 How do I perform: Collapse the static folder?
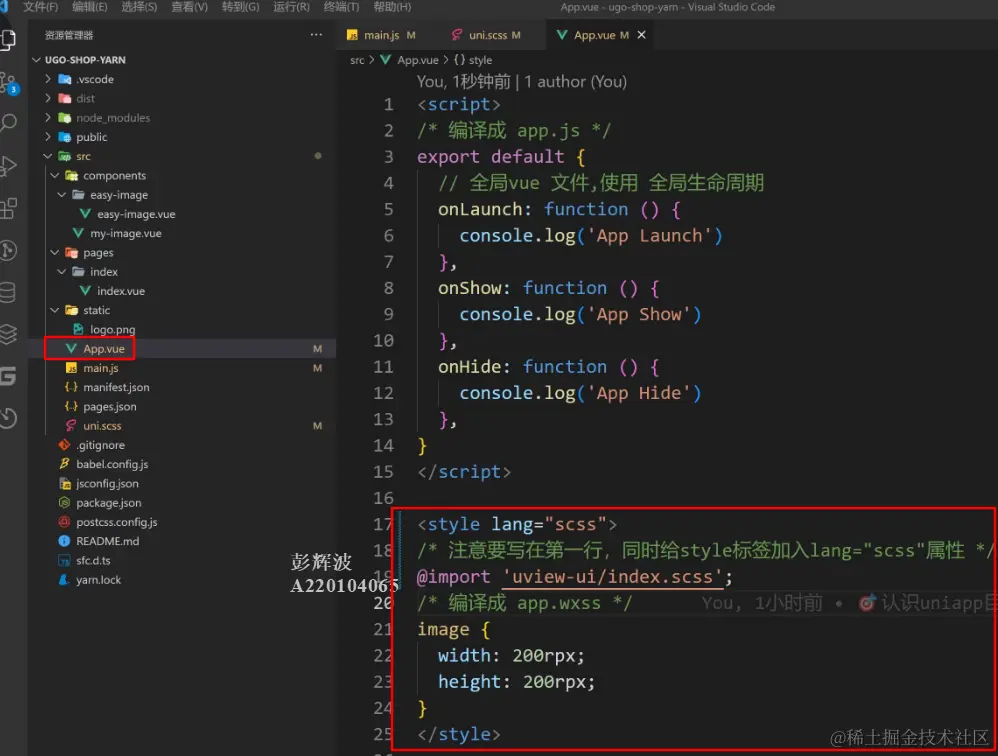[181, 310]
